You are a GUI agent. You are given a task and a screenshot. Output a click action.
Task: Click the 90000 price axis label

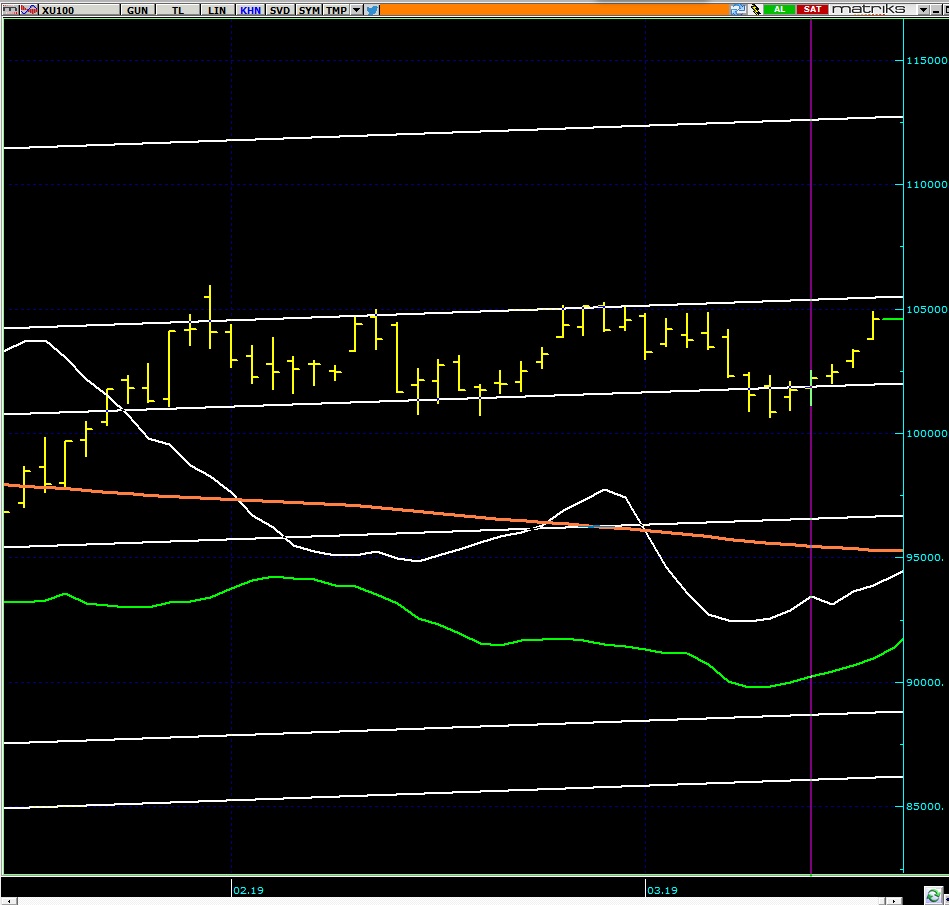coord(924,682)
